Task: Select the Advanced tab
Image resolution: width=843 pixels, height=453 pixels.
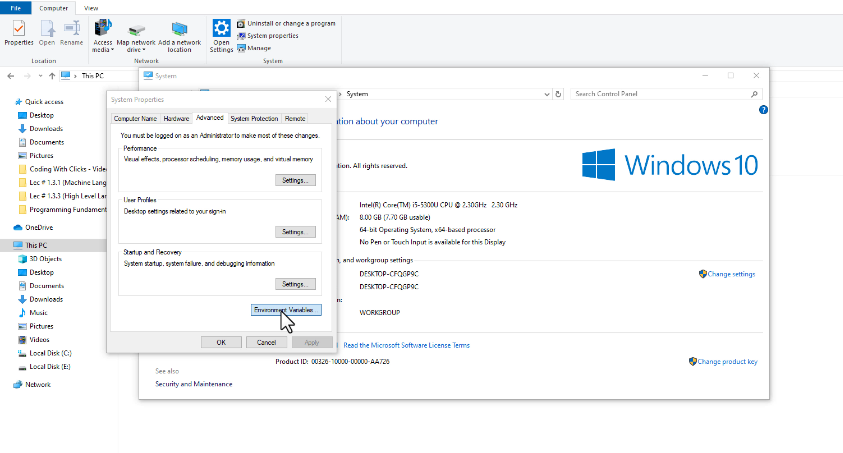Action: [x=210, y=118]
